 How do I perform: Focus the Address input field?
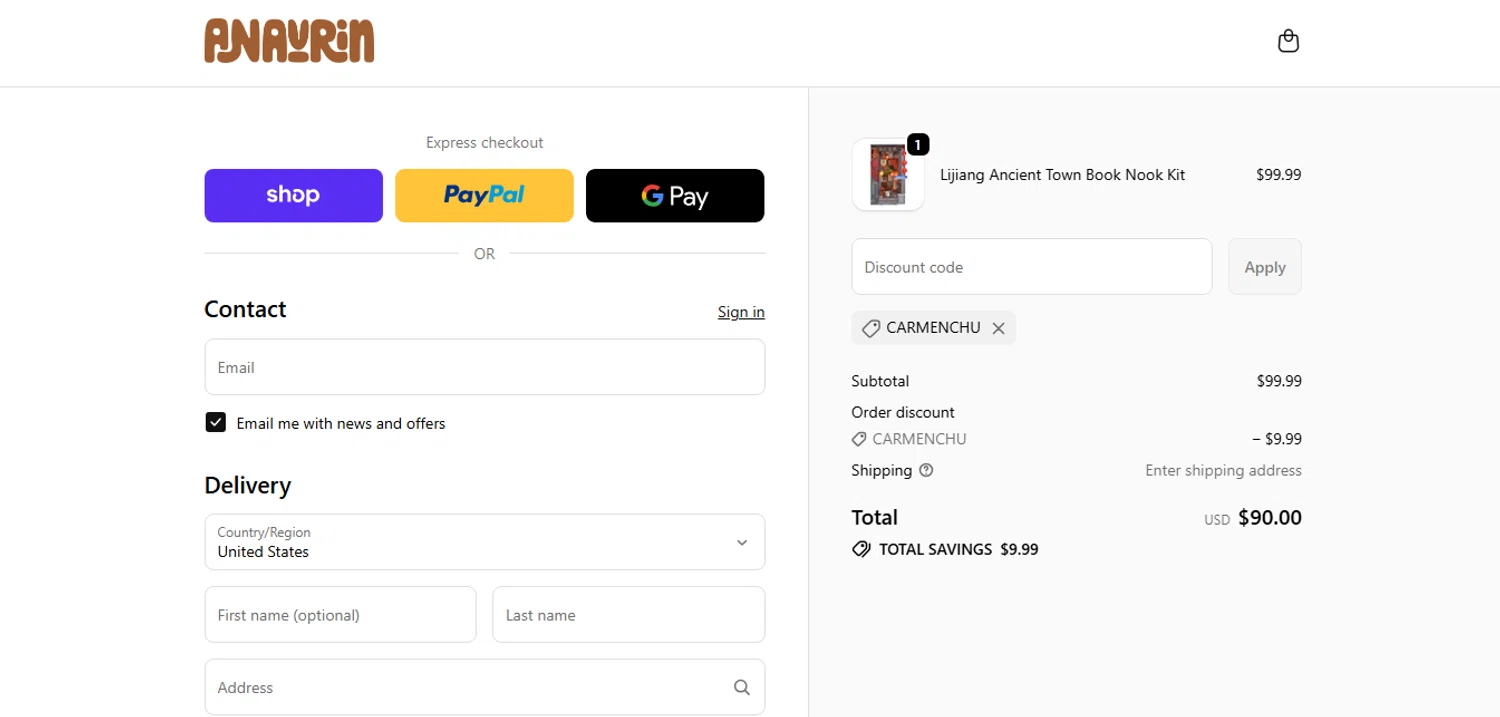(485, 687)
